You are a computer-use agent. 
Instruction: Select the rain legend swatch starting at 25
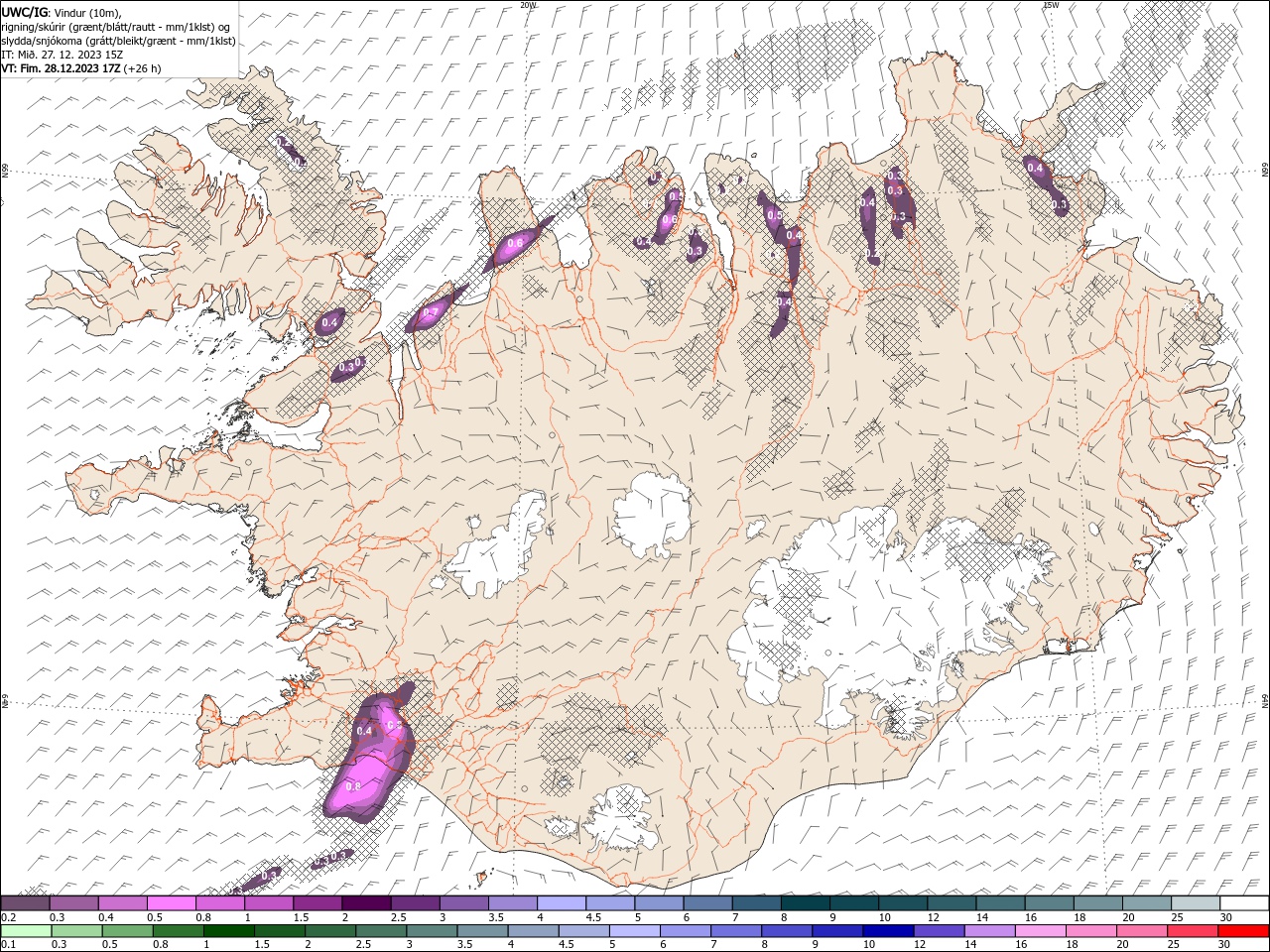pos(1191,931)
